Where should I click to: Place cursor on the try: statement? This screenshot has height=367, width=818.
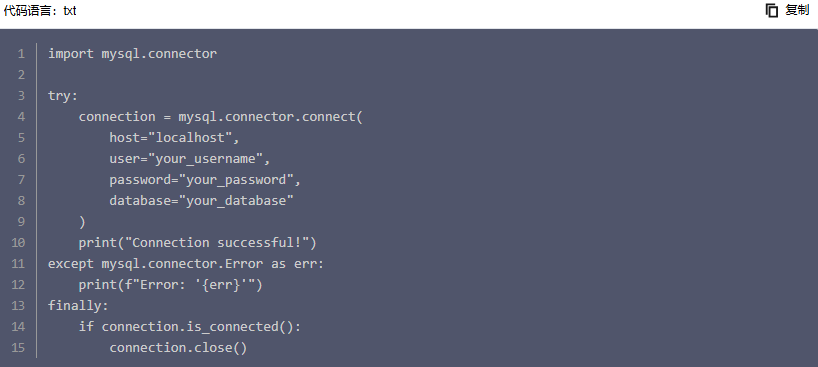pyautogui.click(x=63, y=96)
